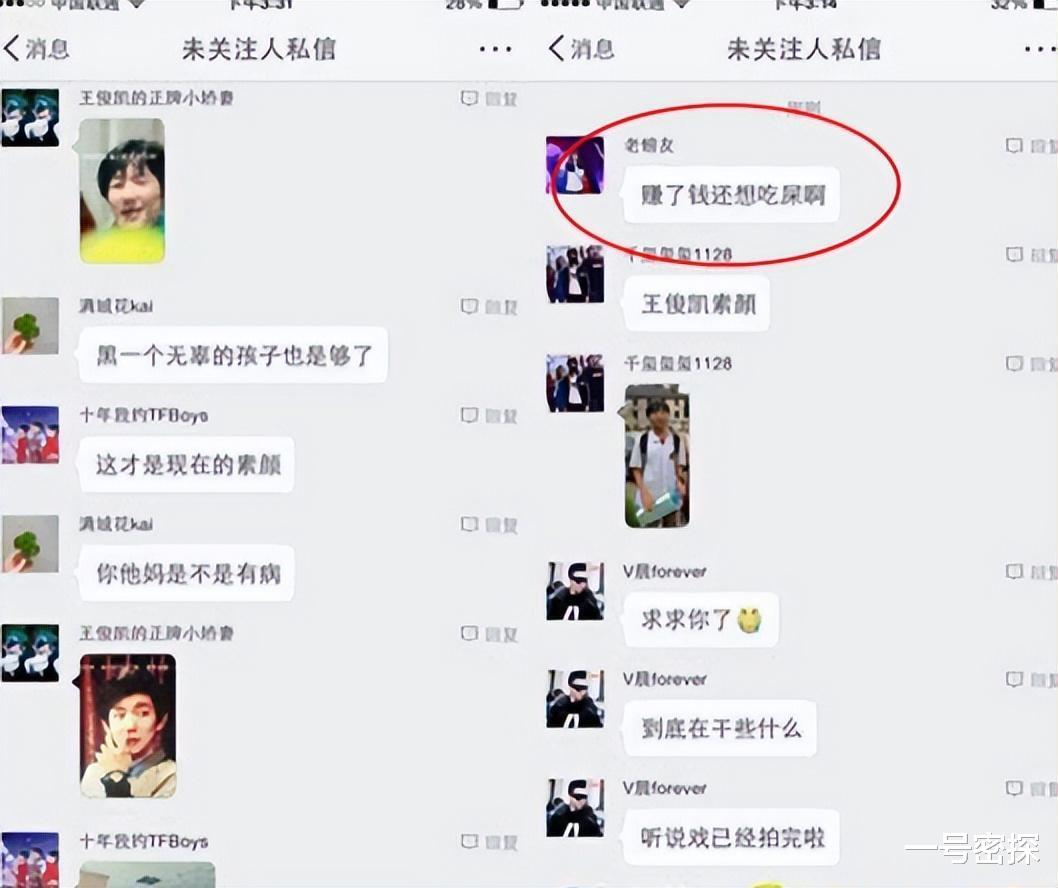
Task: Tap reply icon beside 求求你了 message
Action: tap(1032, 572)
